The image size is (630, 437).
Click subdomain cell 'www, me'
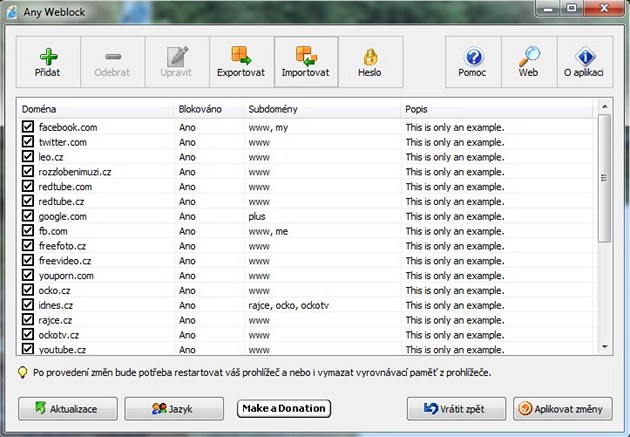pyautogui.click(x=268, y=231)
